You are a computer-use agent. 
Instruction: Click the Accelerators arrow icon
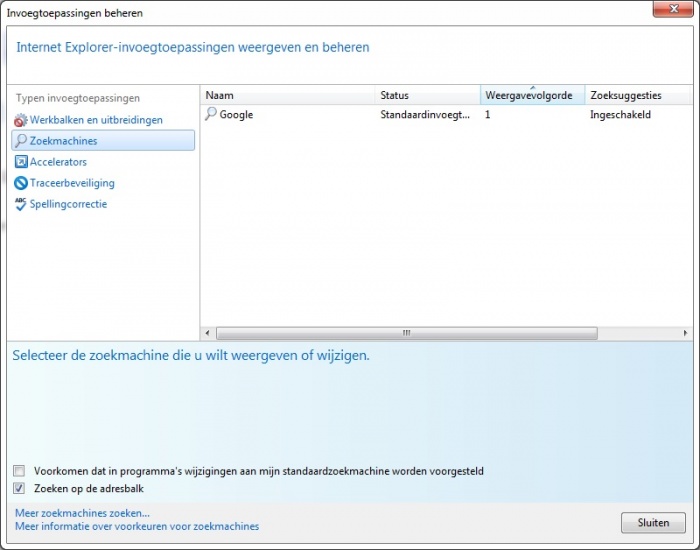pyautogui.click(x=21, y=162)
